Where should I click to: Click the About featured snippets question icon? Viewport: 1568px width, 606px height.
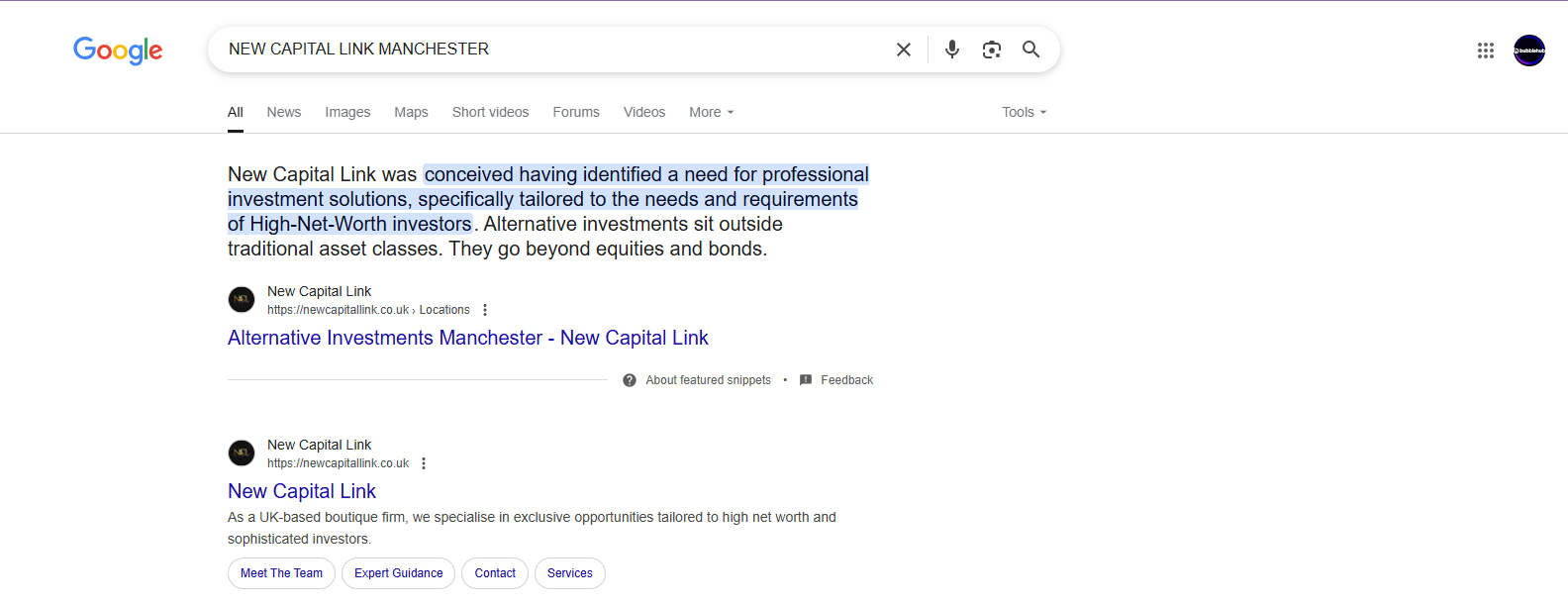click(x=630, y=380)
